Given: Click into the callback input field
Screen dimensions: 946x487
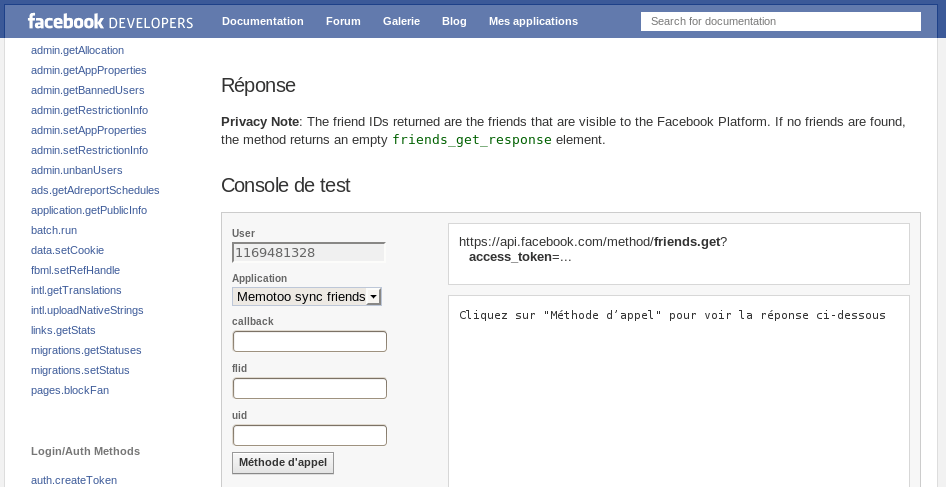Looking at the screenshot, I should 310,341.
